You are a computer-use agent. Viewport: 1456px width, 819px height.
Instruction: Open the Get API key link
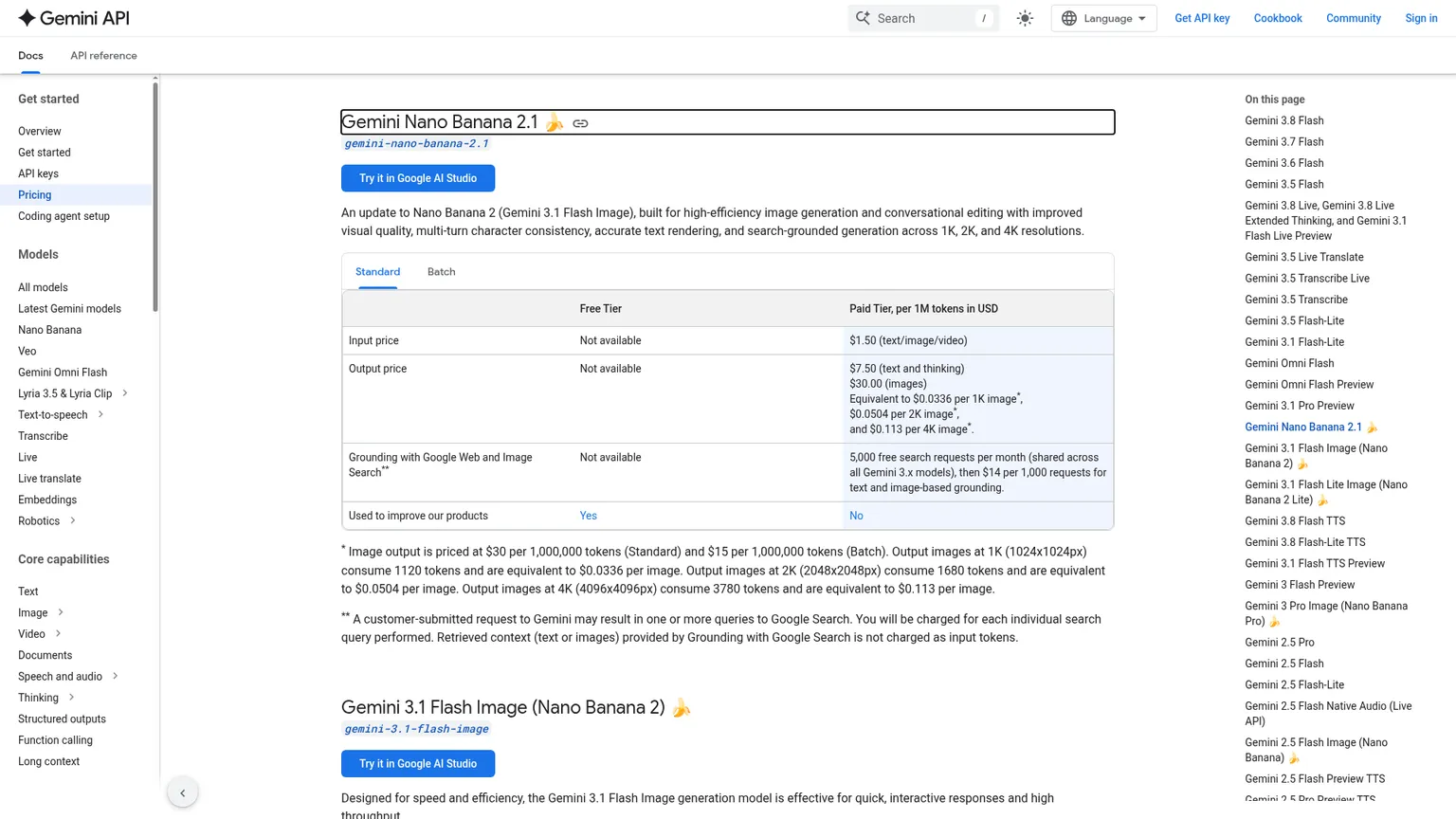click(1202, 18)
